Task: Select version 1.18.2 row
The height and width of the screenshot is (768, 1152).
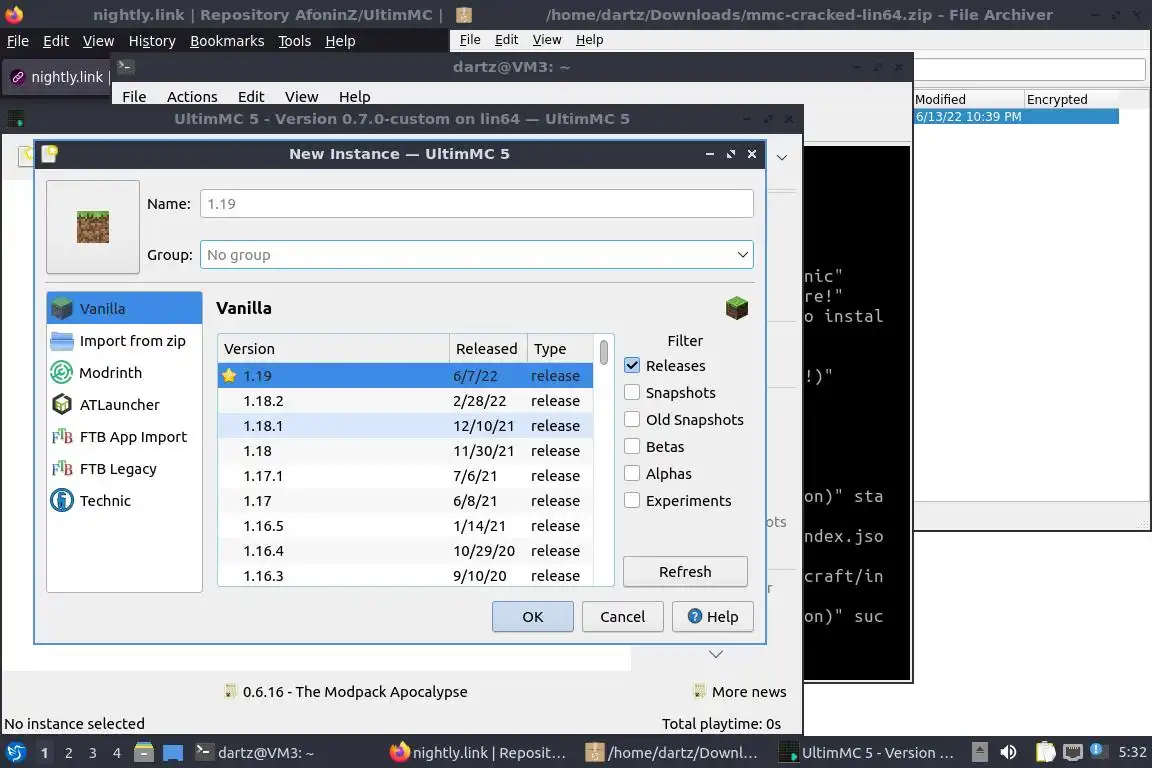Action: point(406,401)
